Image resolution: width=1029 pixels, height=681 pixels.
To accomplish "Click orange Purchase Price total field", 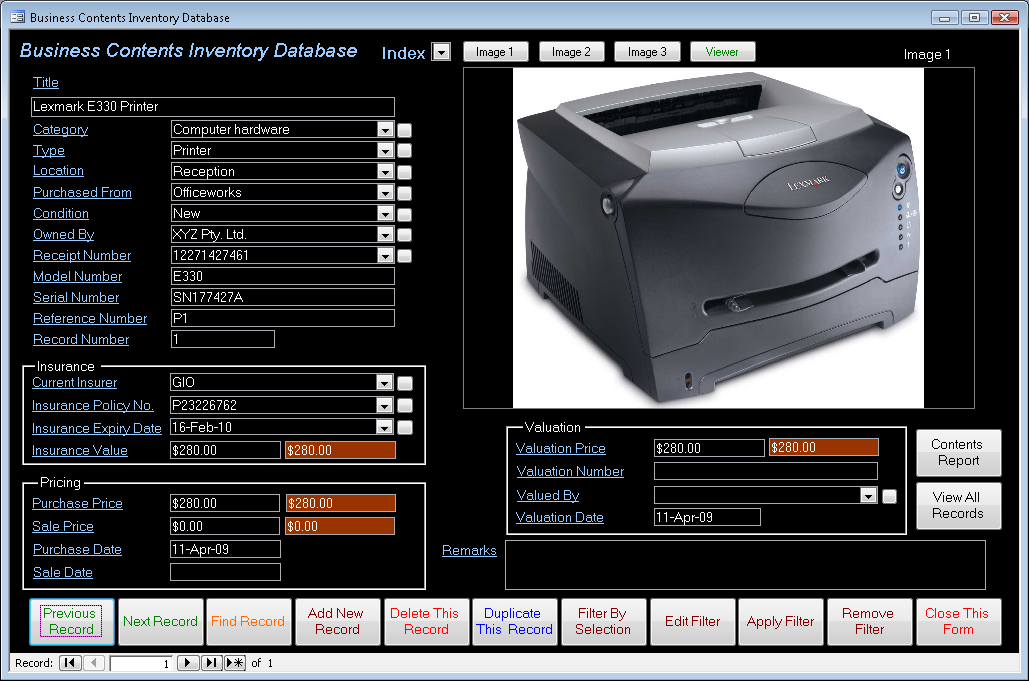I will 341,503.
